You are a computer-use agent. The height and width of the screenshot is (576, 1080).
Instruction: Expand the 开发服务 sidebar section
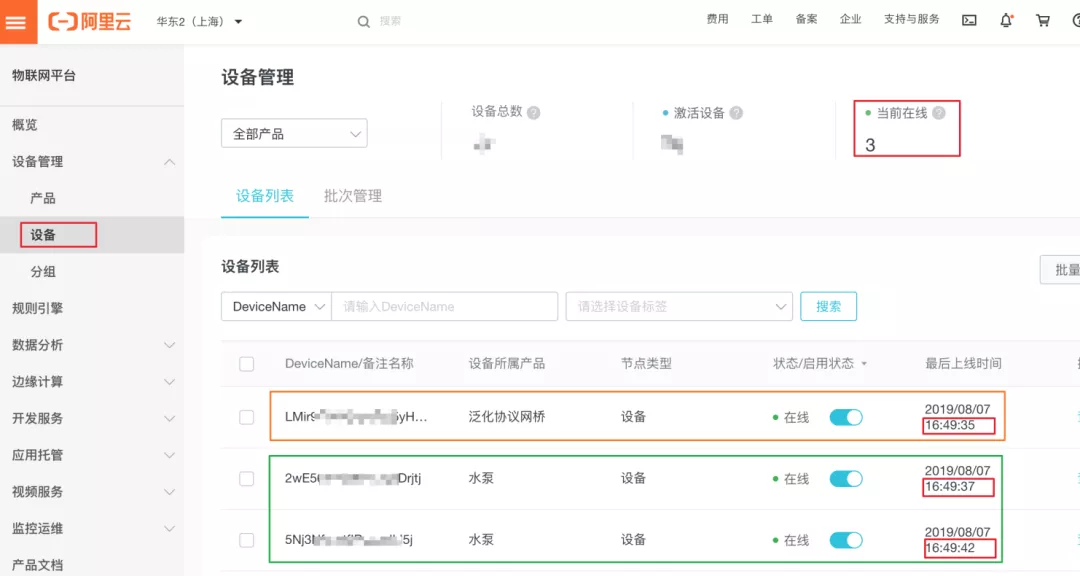click(x=169, y=418)
